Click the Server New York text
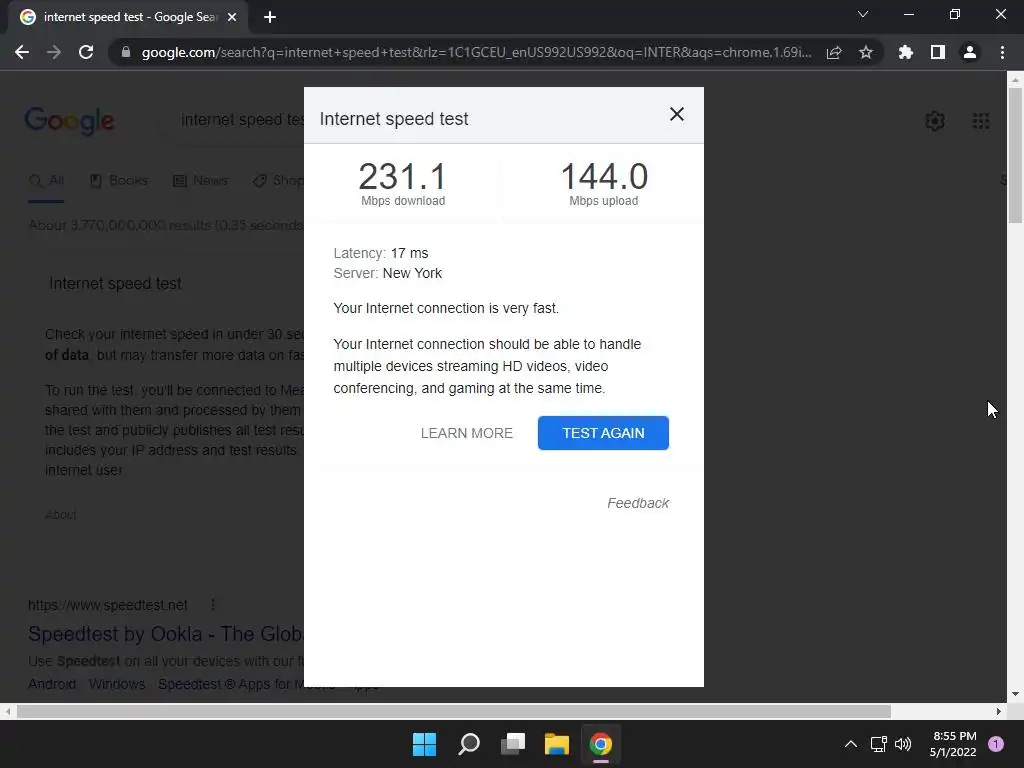 (387, 273)
